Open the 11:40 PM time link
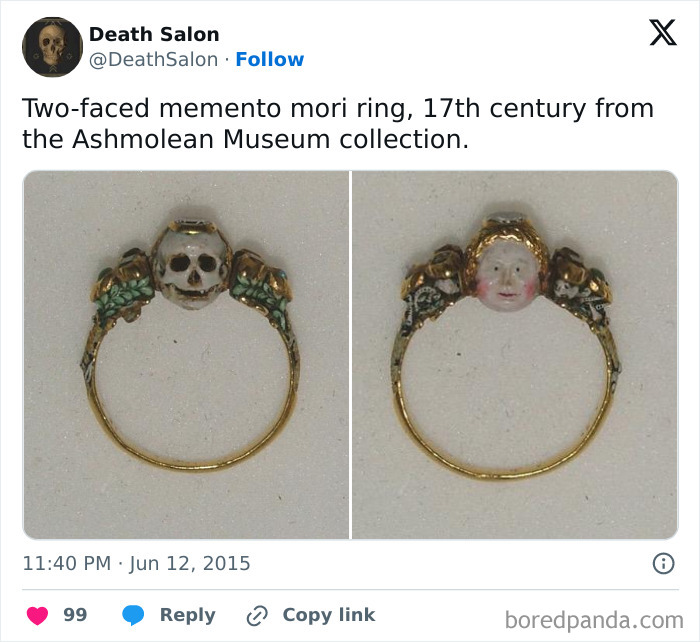This screenshot has height=642, width=700. click(x=66, y=563)
